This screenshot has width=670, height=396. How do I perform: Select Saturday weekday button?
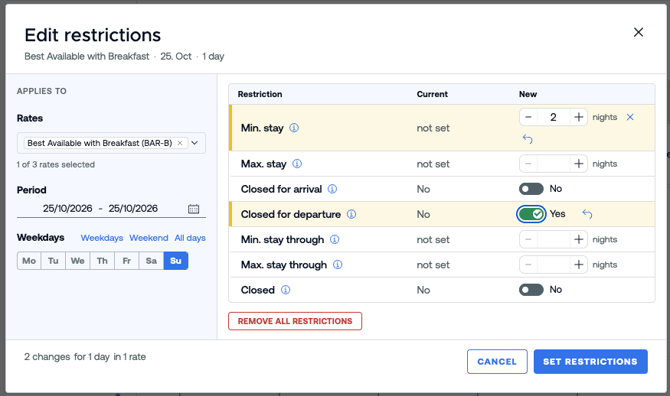click(151, 261)
